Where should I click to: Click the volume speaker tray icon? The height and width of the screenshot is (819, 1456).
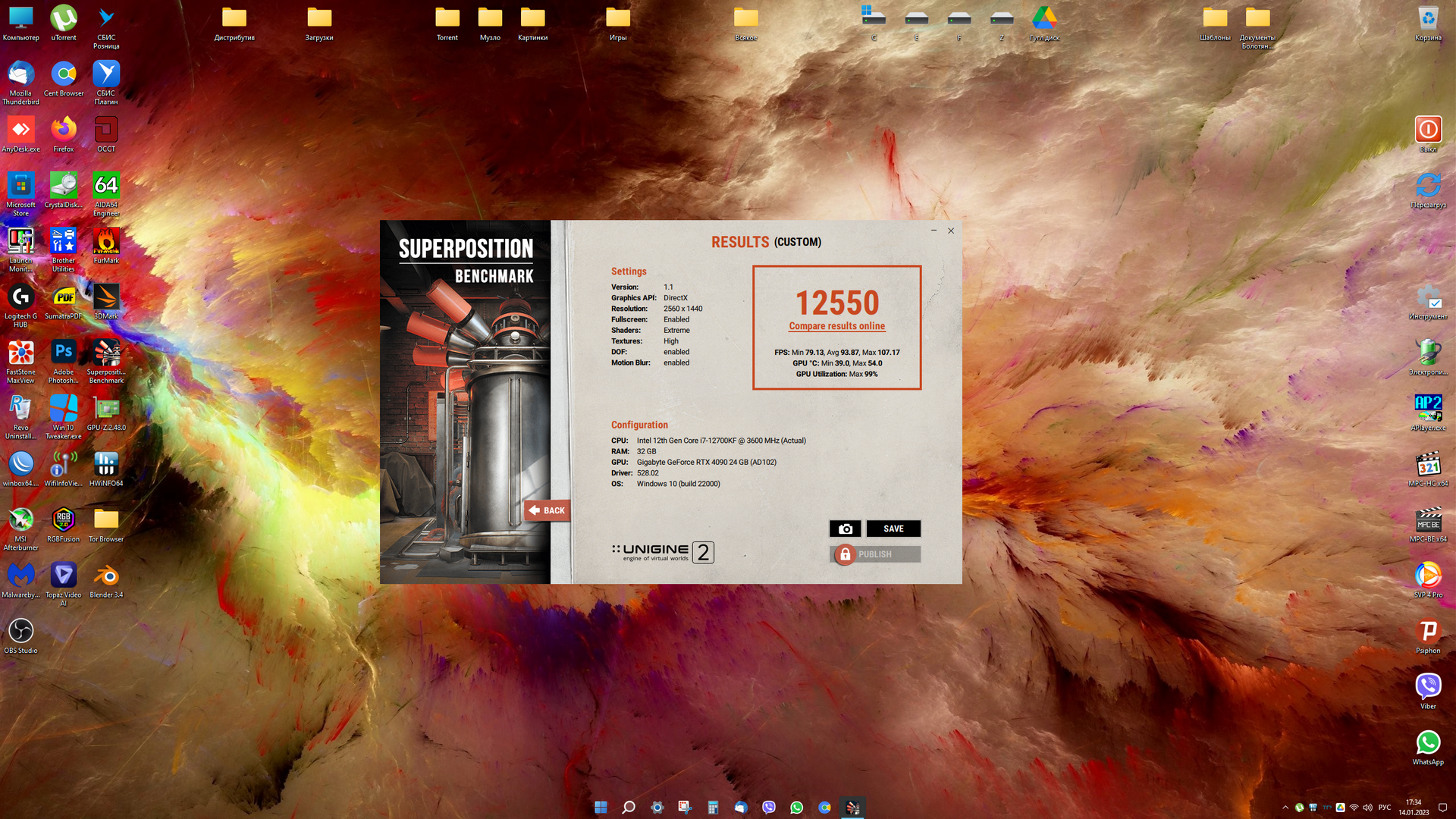pos(1367,808)
